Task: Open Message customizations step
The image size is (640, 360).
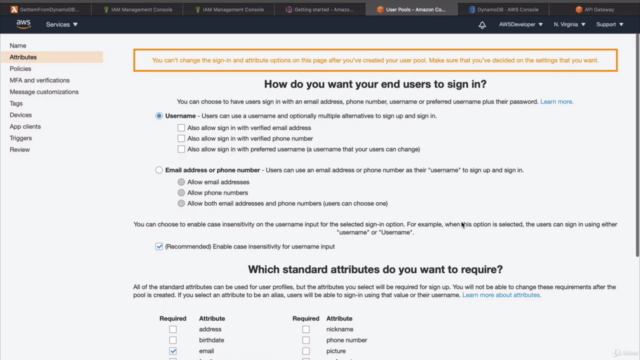Action: tap(44, 92)
